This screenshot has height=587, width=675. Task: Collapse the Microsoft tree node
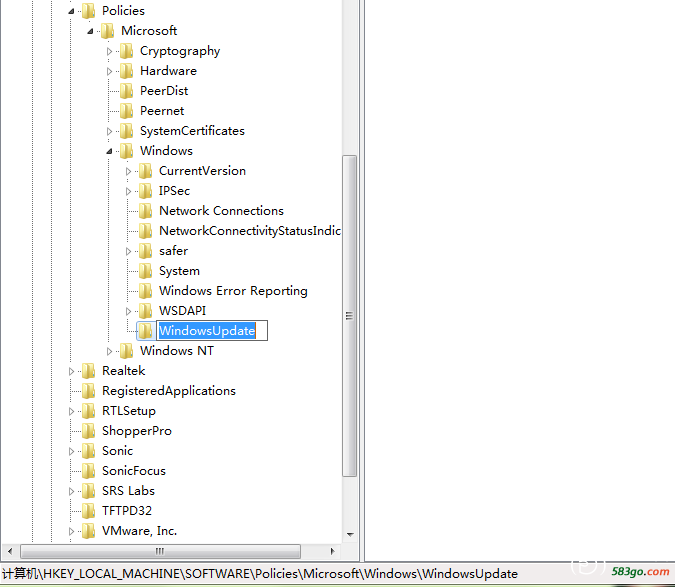click(x=90, y=31)
